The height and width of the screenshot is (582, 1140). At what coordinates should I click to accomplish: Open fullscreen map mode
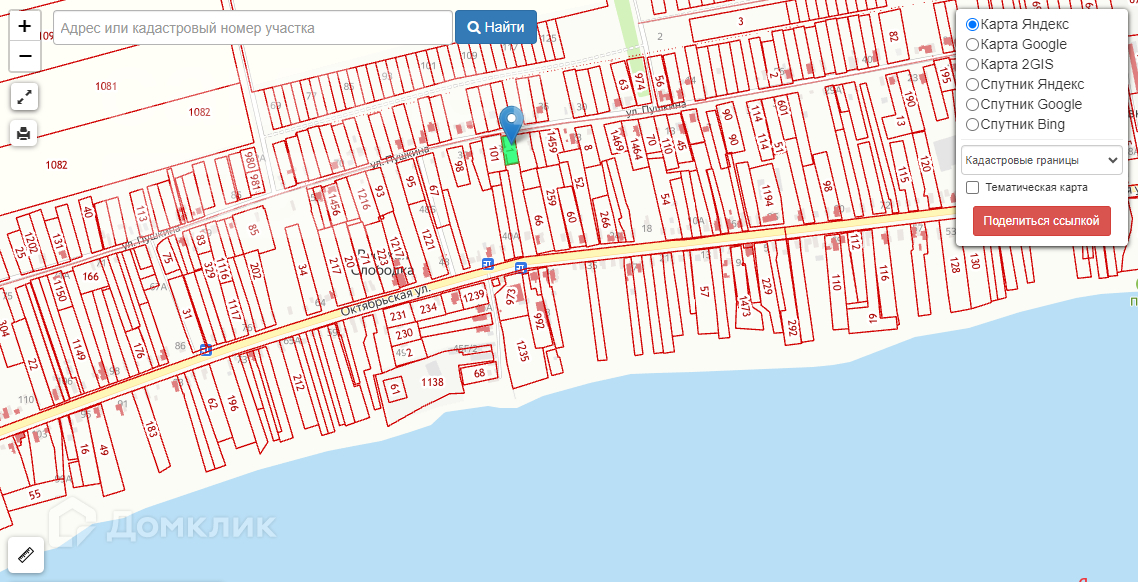25,97
